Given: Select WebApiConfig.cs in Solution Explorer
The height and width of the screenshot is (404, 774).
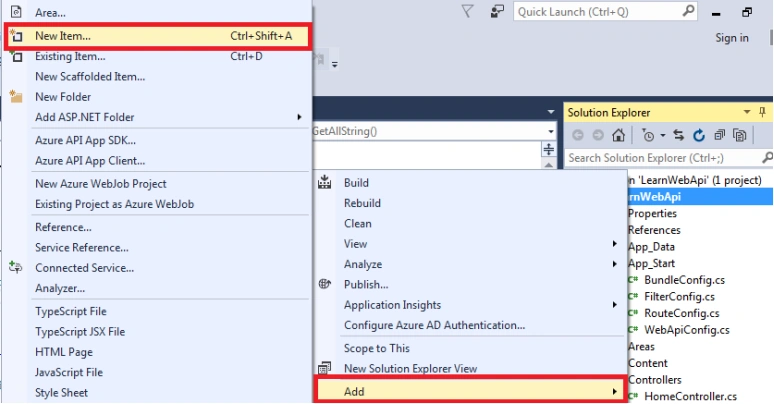Looking at the screenshot, I should point(687,330).
